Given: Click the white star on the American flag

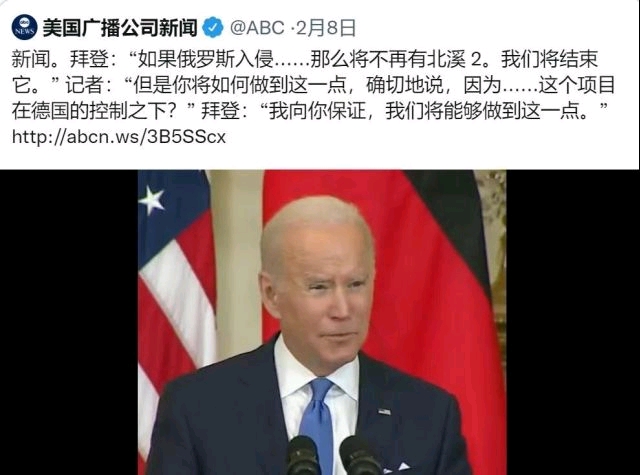Looking at the screenshot, I should pos(151,200).
